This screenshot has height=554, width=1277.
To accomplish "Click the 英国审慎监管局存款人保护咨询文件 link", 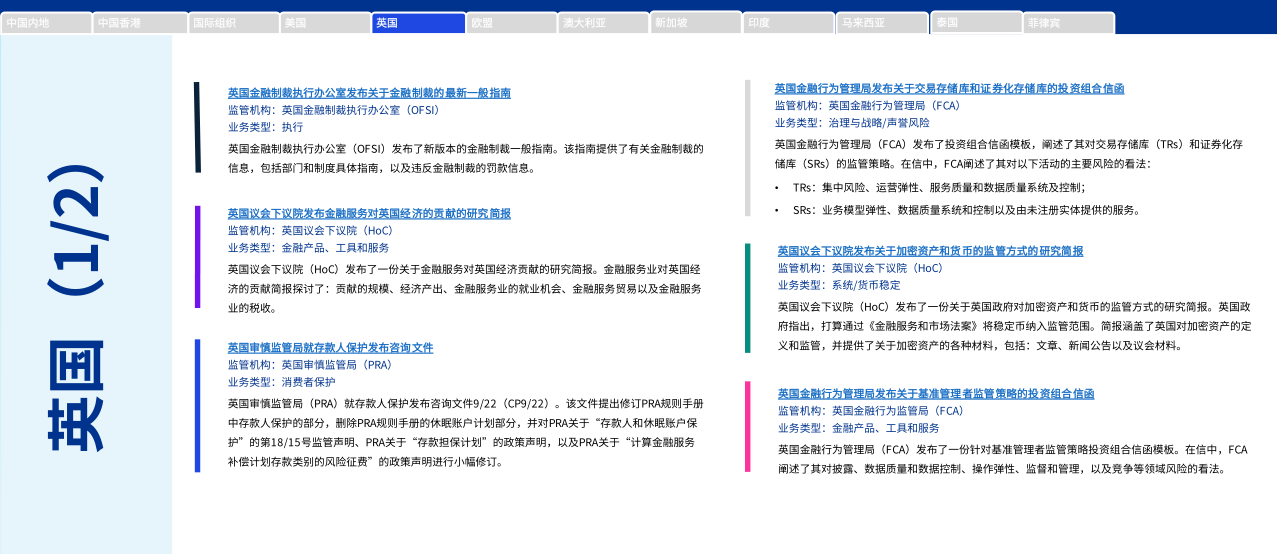I will [330, 348].
